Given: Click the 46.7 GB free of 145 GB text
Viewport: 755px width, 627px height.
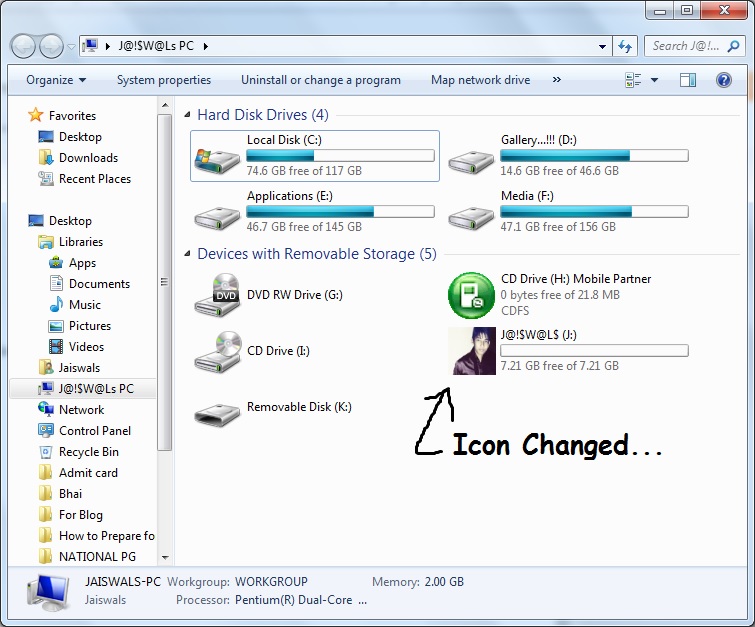Looking at the screenshot, I should click(x=304, y=227).
